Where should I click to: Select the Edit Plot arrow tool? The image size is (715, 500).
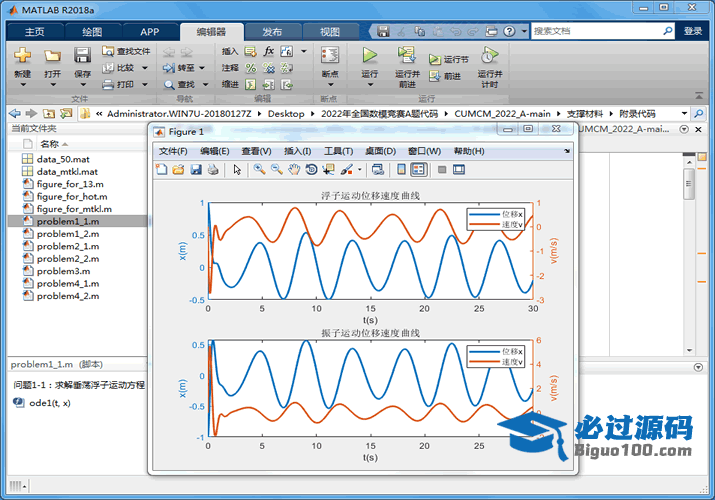237,170
